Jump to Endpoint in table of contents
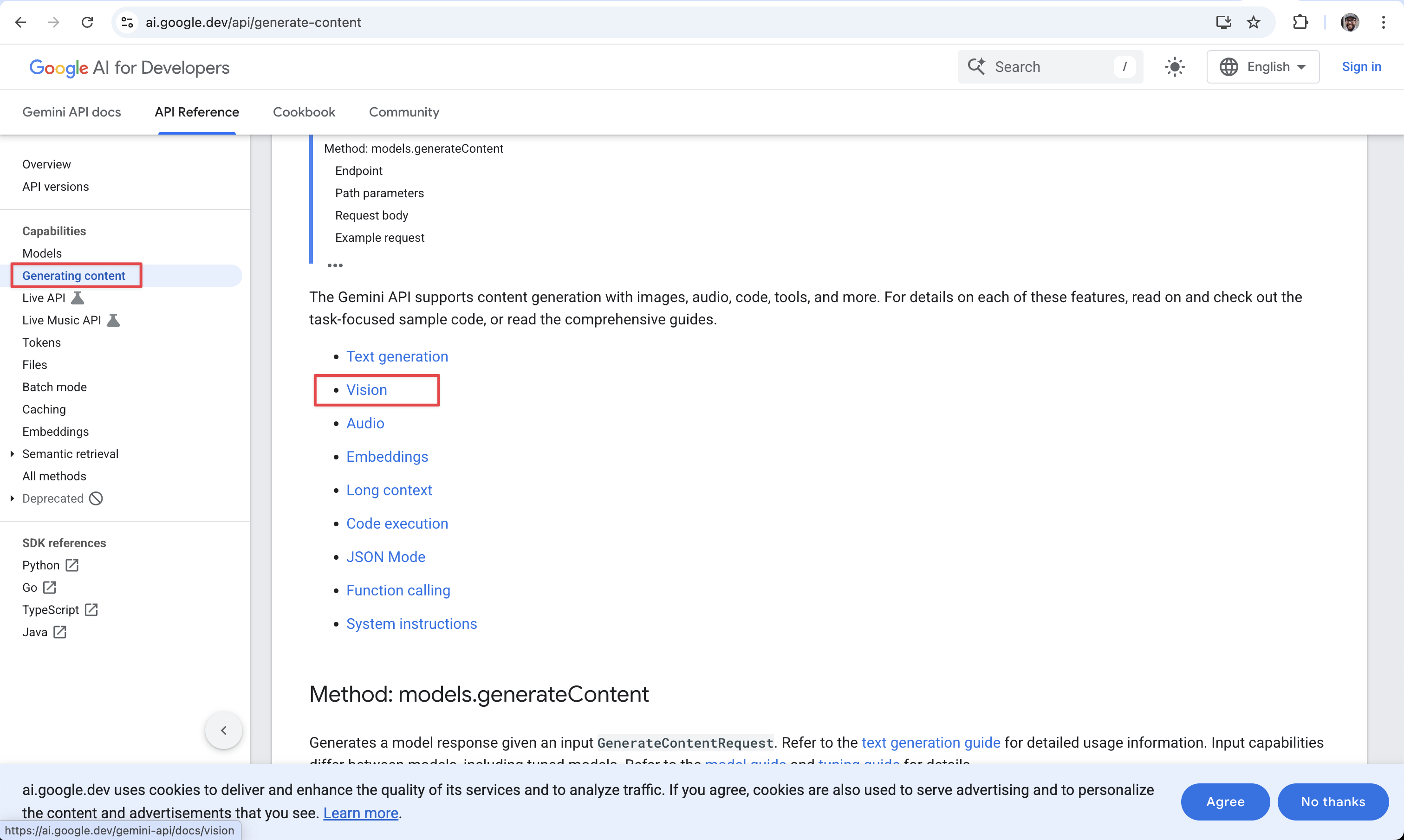 click(359, 171)
